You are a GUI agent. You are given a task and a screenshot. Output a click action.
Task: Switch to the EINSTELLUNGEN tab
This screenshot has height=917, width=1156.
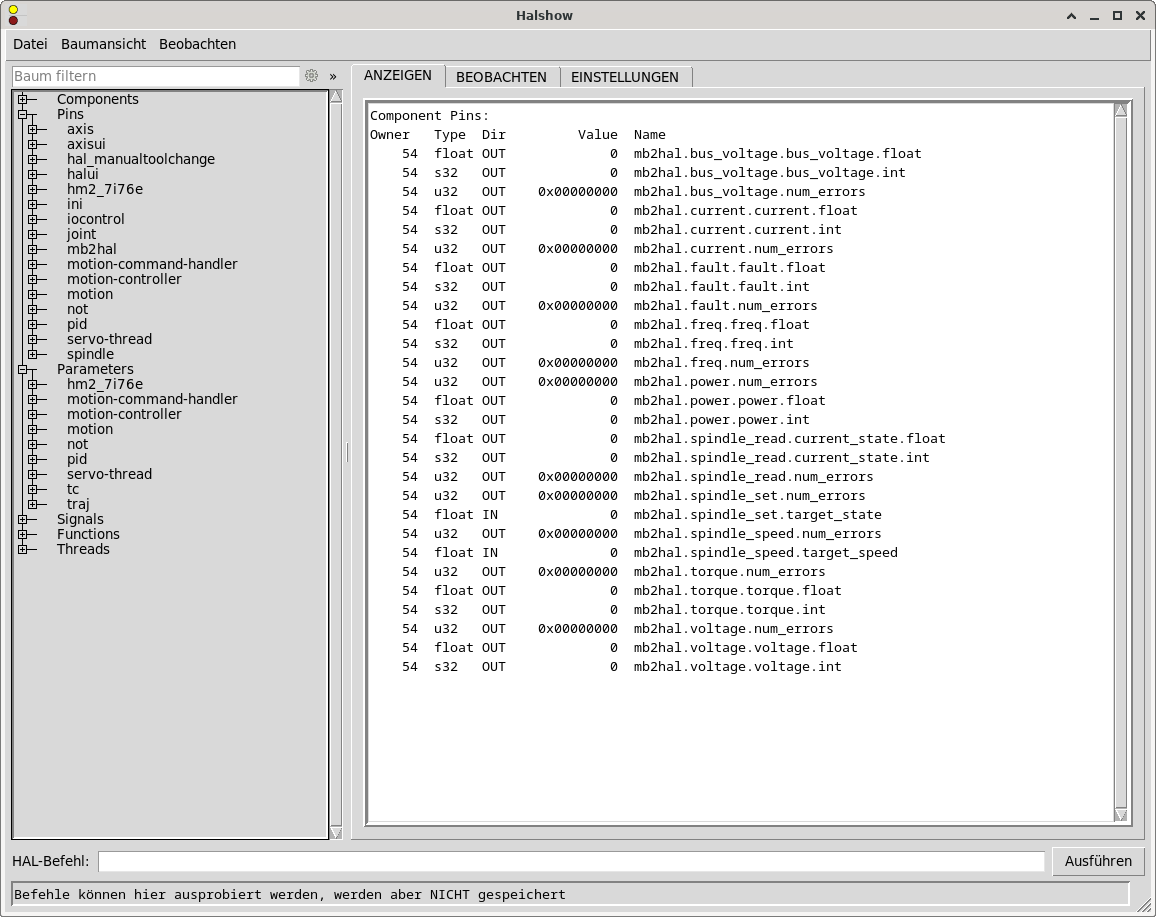pyautogui.click(x=624, y=77)
